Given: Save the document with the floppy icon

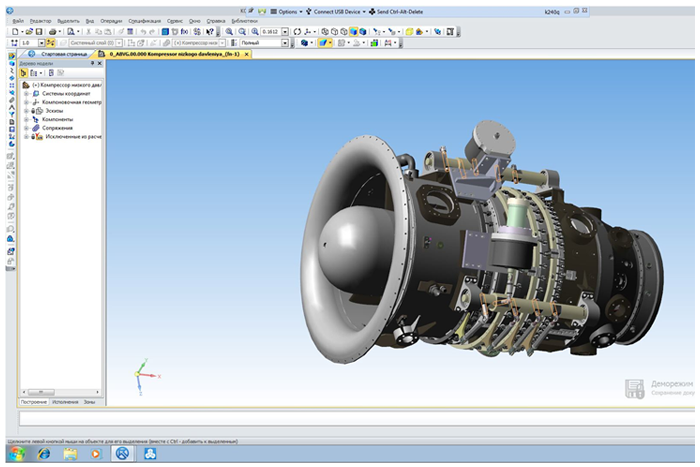Looking at the screenshot, I should [x=39, y=32].
